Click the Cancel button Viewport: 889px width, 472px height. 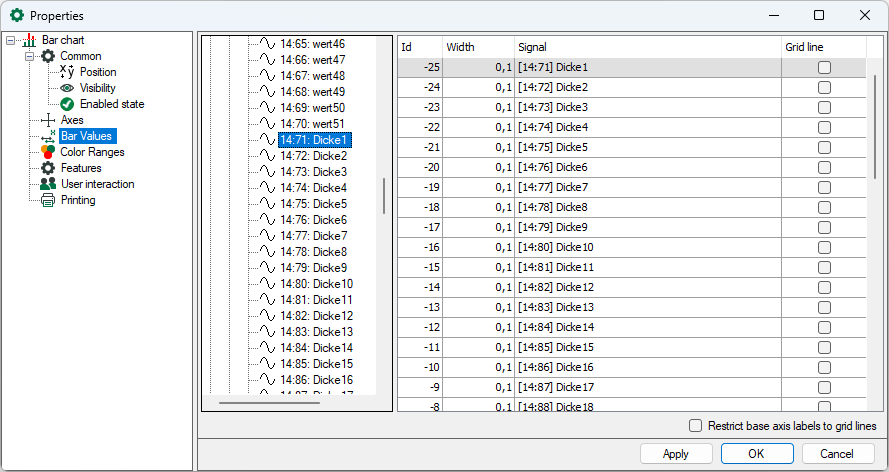tap(837, 454)
